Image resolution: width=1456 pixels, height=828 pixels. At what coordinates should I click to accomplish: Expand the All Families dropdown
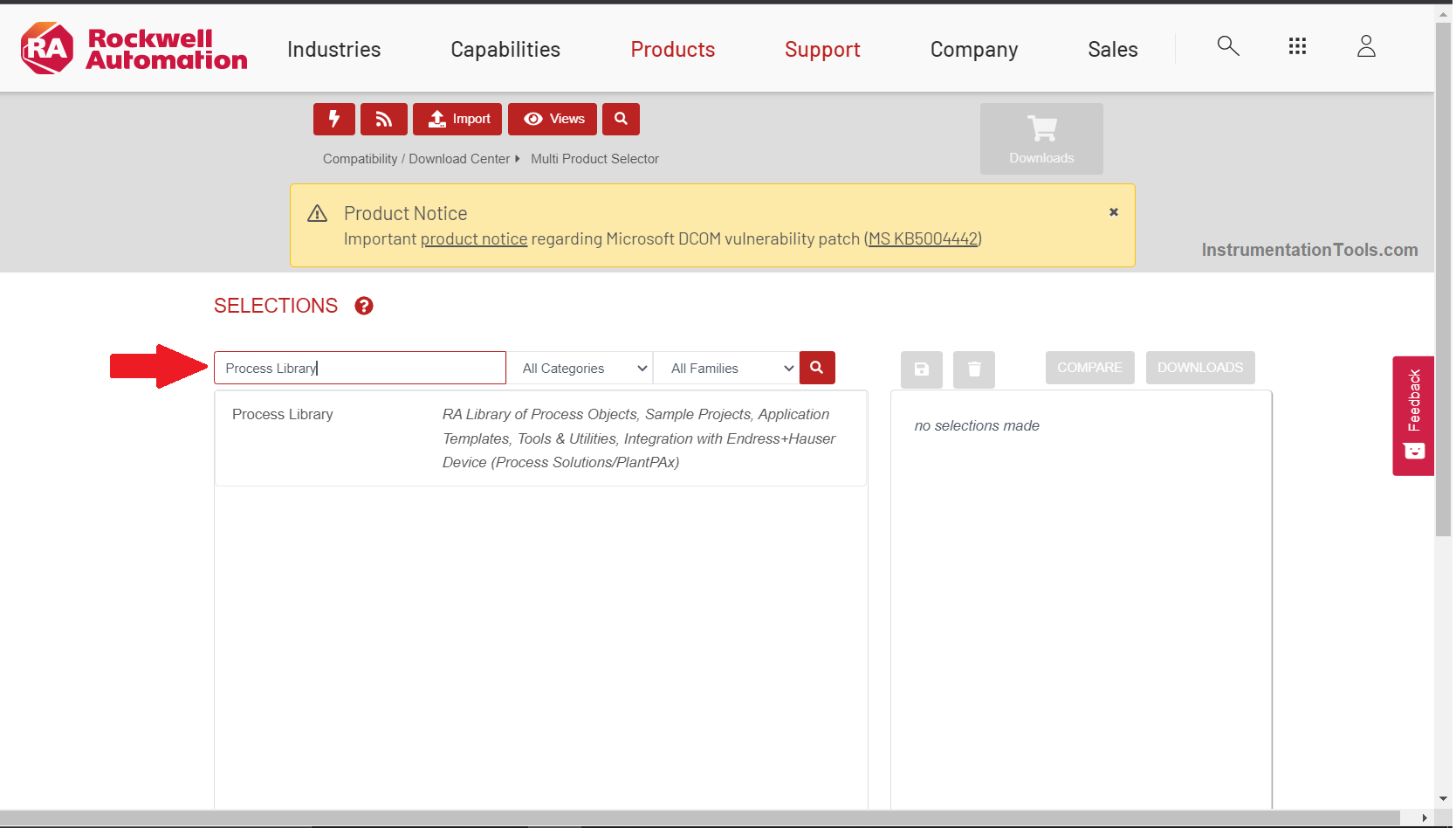[726, 368]
